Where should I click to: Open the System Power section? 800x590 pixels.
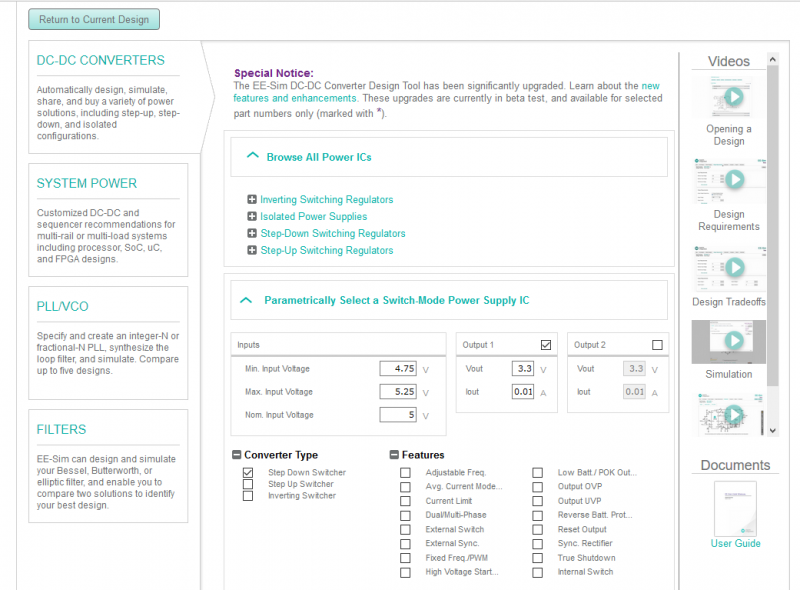[87, 184]
